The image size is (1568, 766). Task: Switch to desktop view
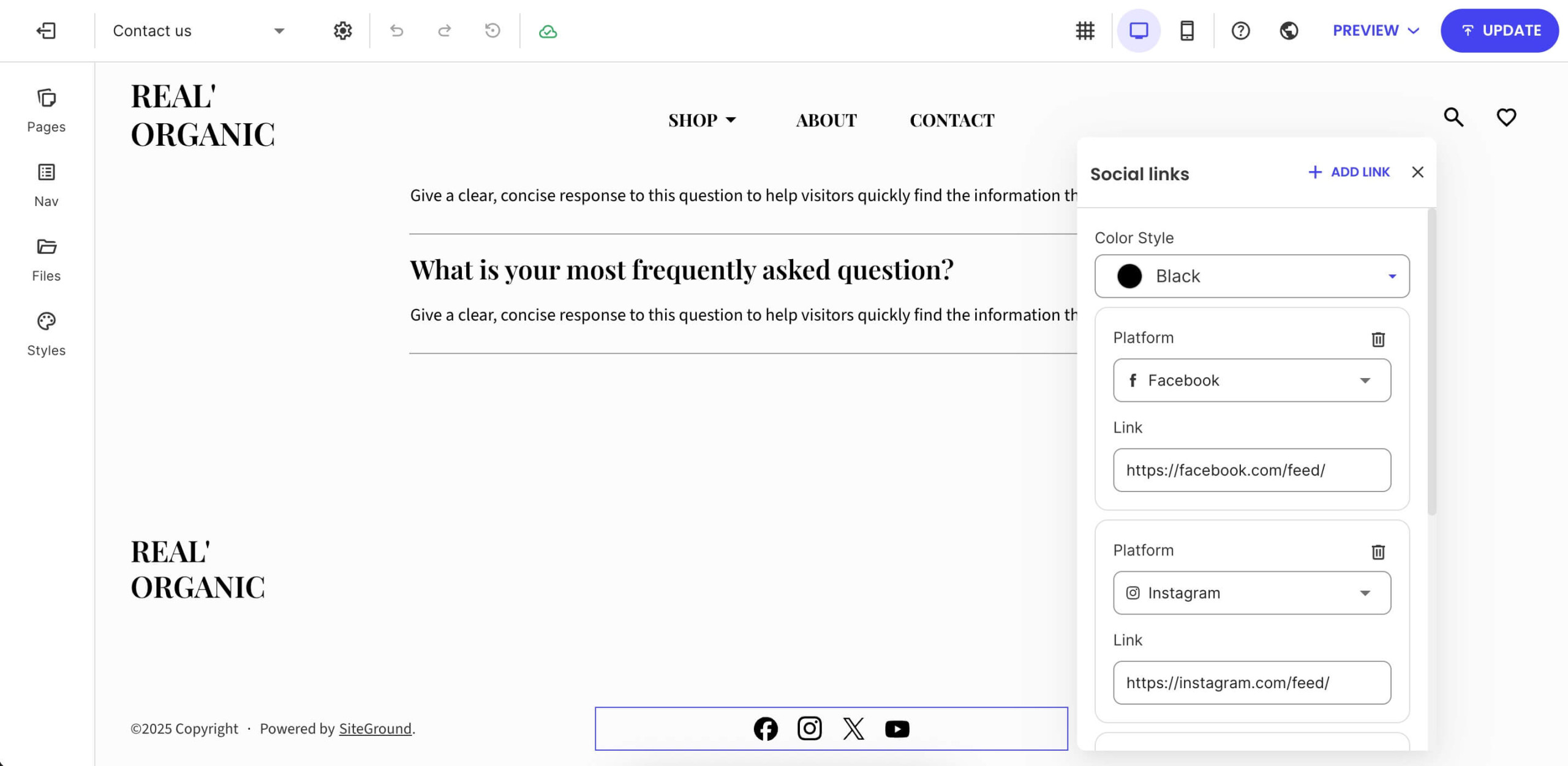(x=1139, y=31)
